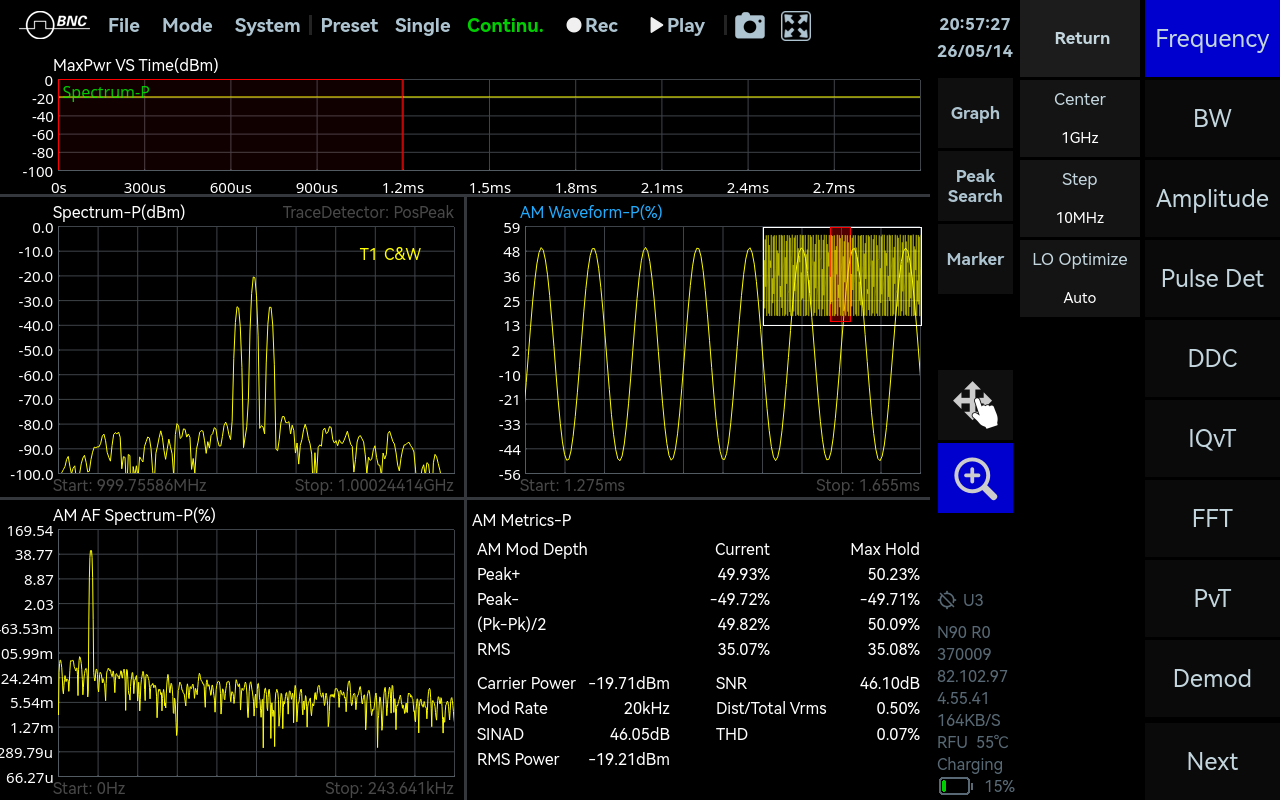Click the clock time 20:57:27

[x=975, y=24]
